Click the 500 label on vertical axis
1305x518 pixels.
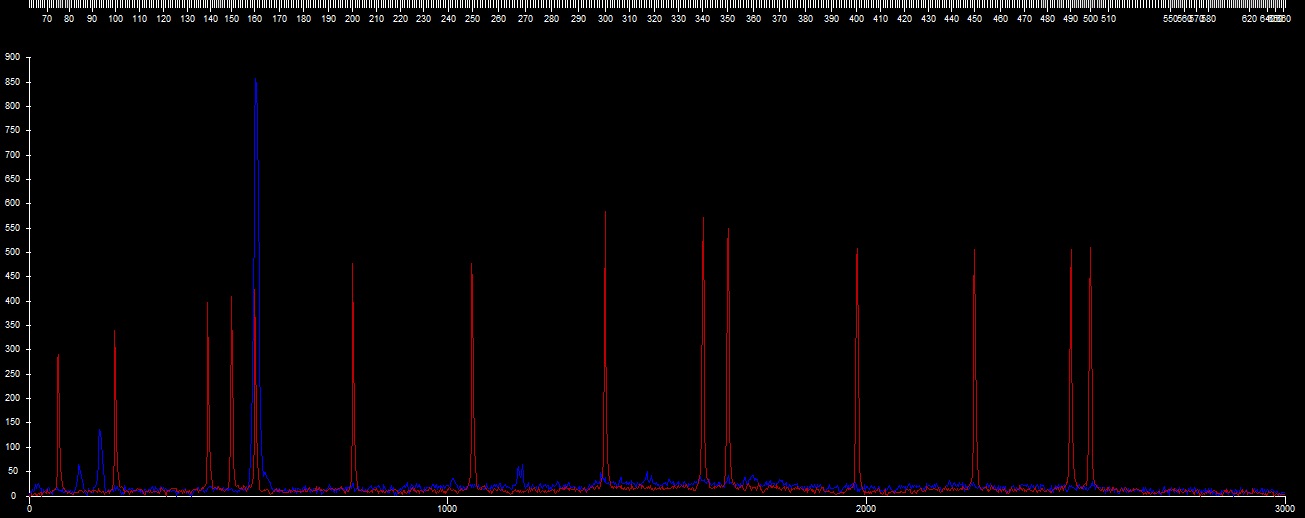(x=12, y=252)
